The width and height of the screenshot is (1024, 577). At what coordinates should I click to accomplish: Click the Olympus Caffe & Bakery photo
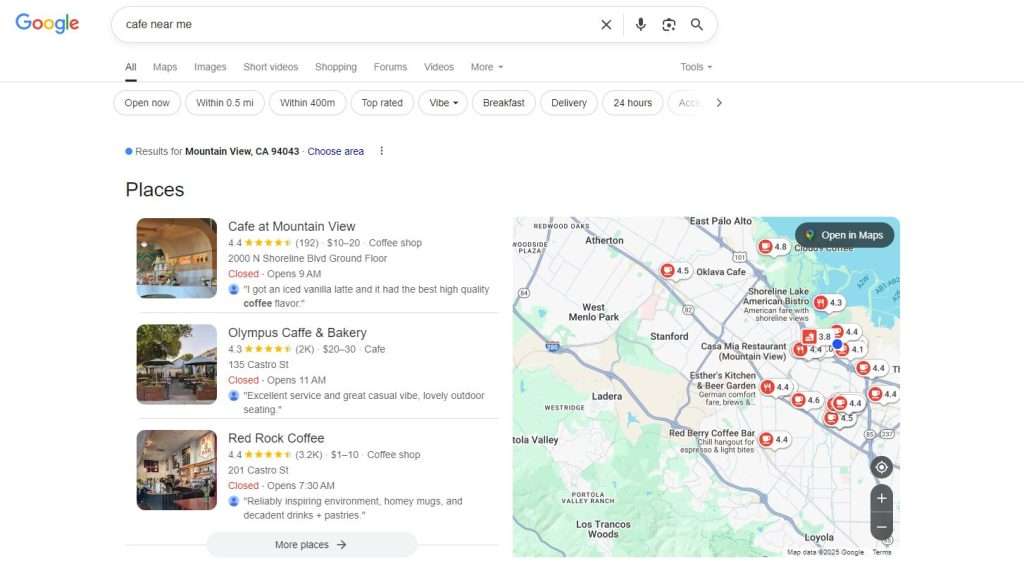point(176,364)
